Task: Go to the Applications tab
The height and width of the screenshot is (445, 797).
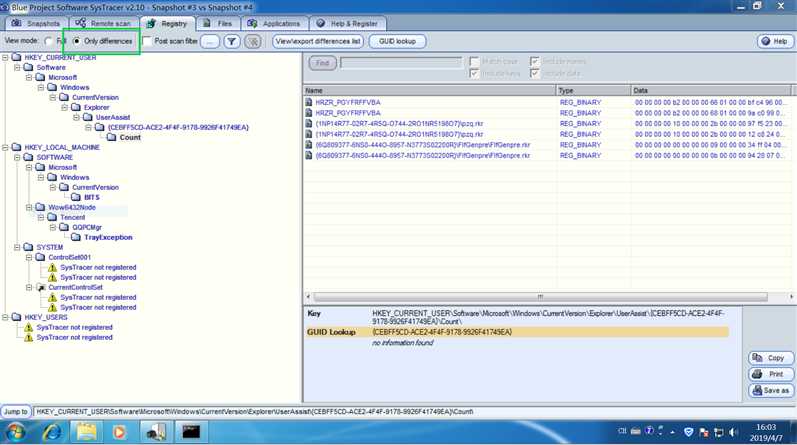Action: point(274,23)
